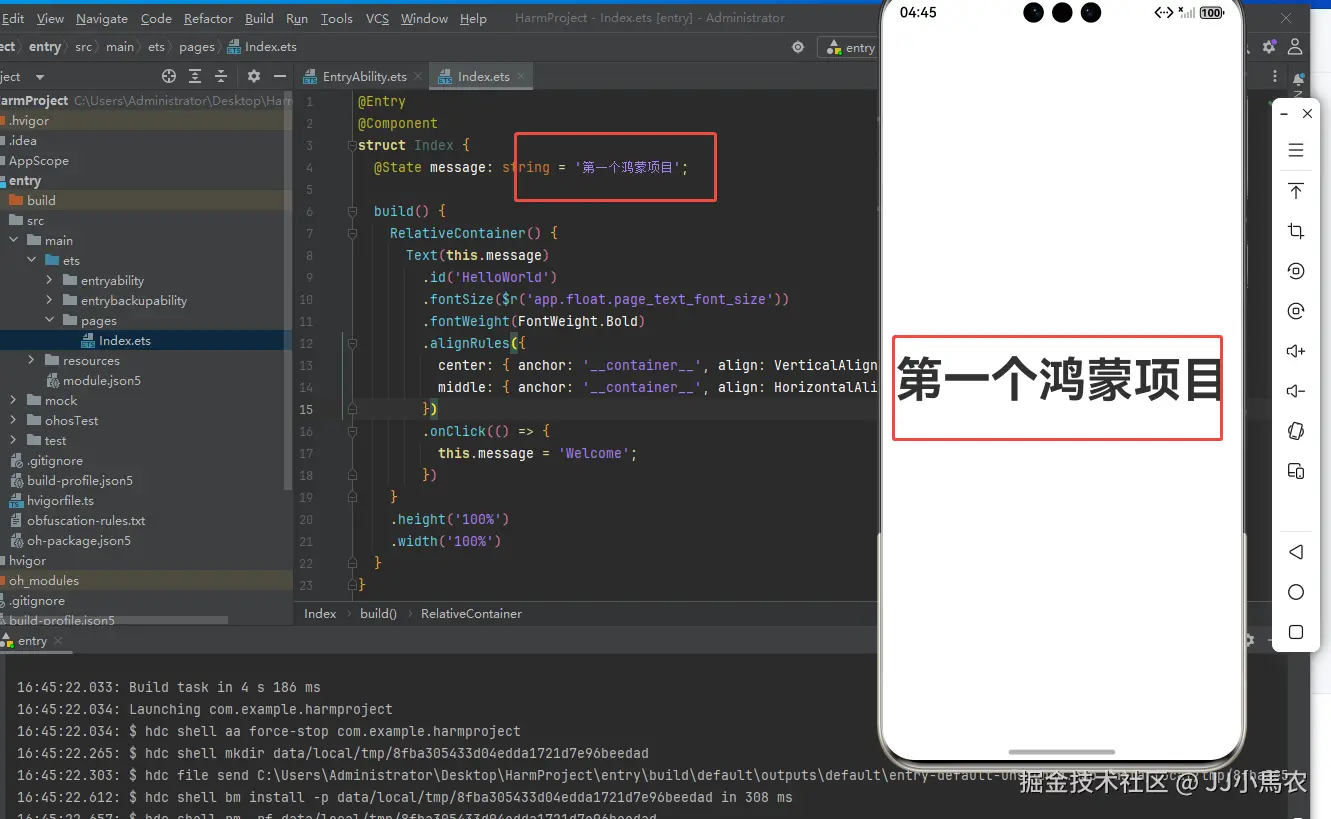Close the EntryAbility.ets tab
1331x819 pixels.
pyautogui.click(x=419, y=77)
